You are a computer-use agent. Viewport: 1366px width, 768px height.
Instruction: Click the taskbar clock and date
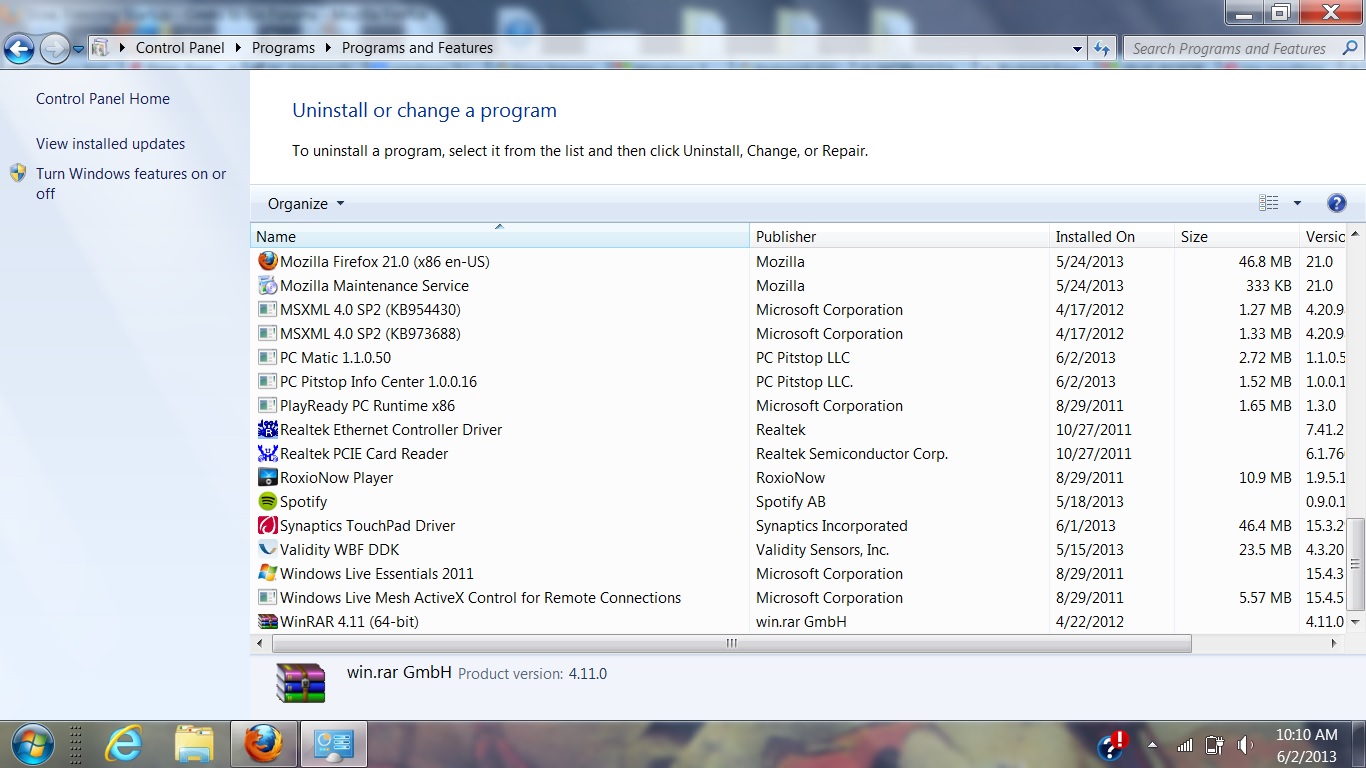pos(1306,745)
